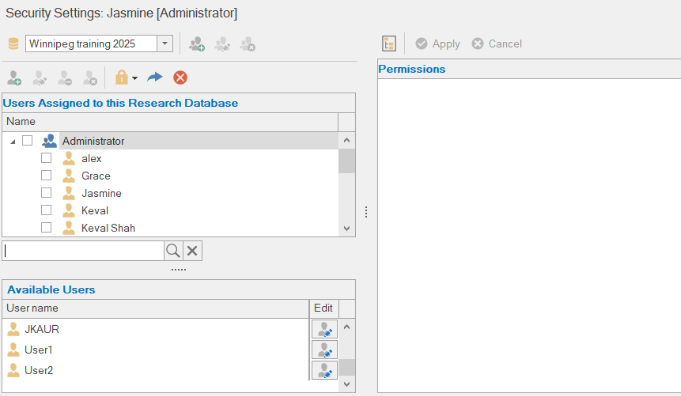Viewport: 681px width, 396px height.
Task: Click the database icon beside Winnipeg training 2025
Action: click(x=13, y=44)
